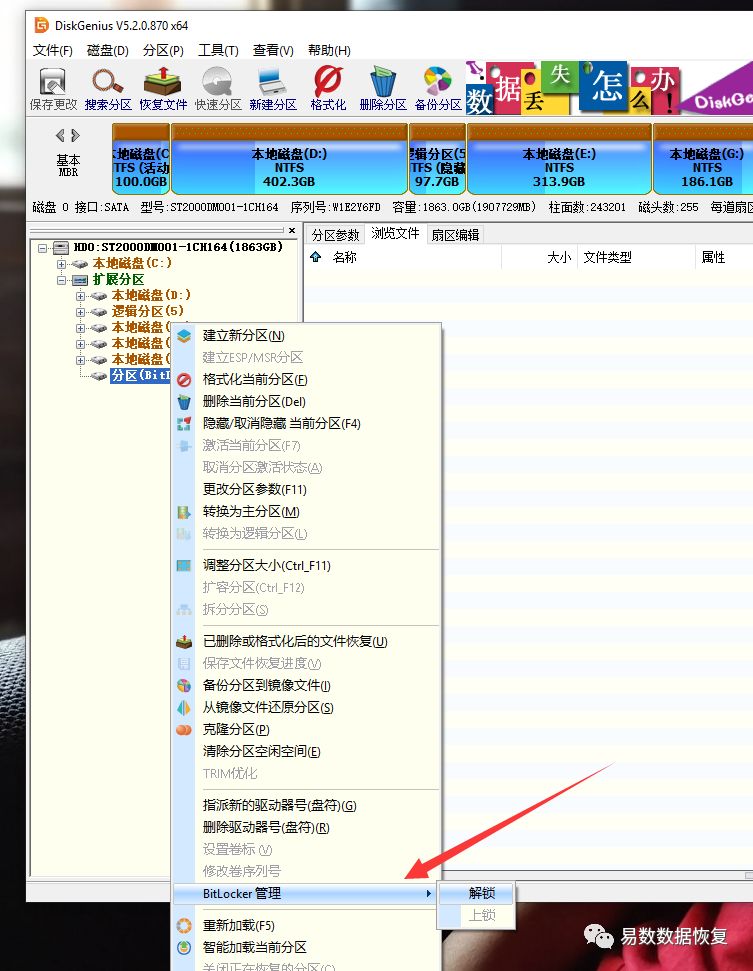
Task: Select the E: 313.9GB partition bar
Action: (x=559, y=159)
